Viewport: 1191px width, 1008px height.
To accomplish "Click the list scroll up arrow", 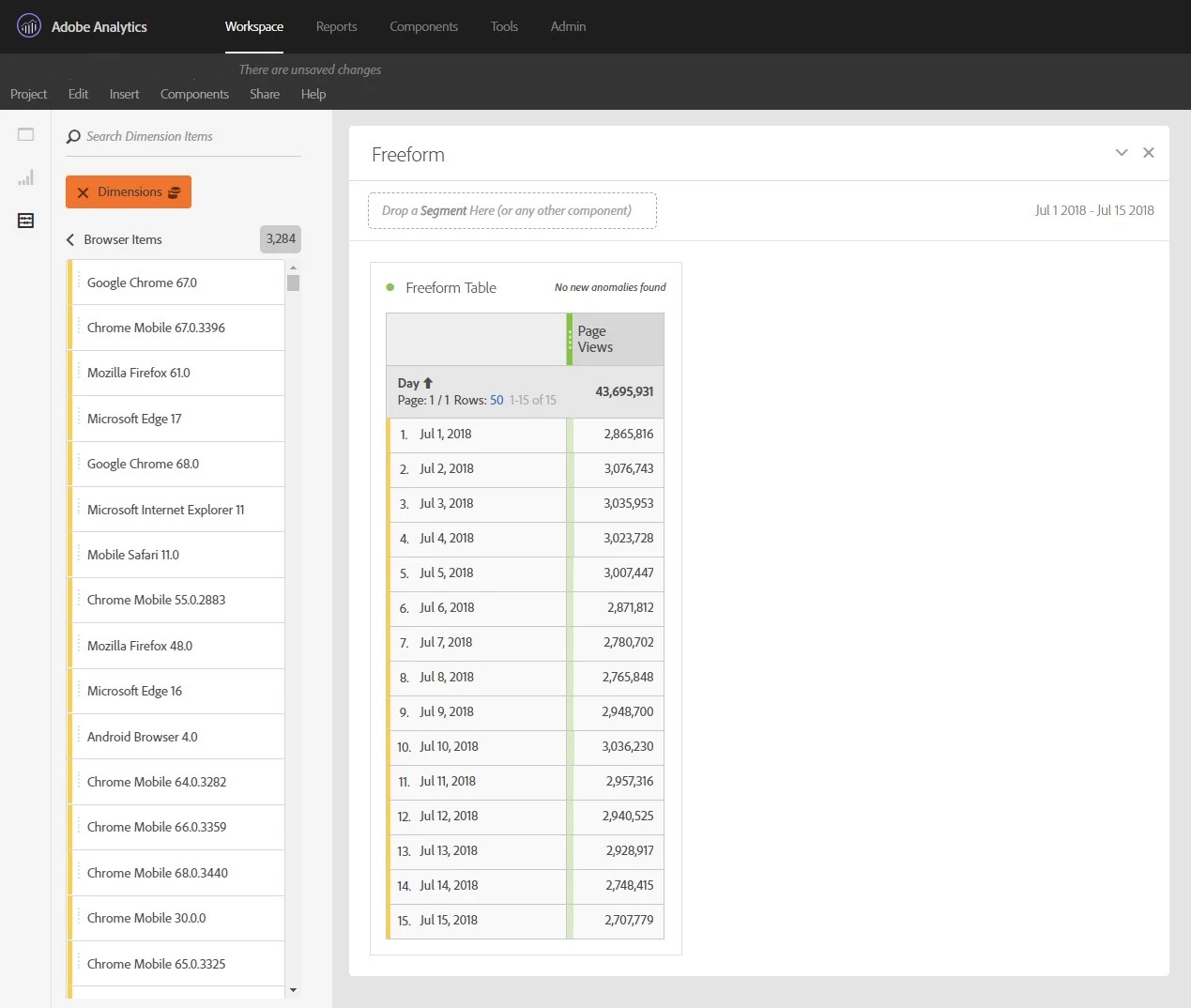I will [293, 267].
